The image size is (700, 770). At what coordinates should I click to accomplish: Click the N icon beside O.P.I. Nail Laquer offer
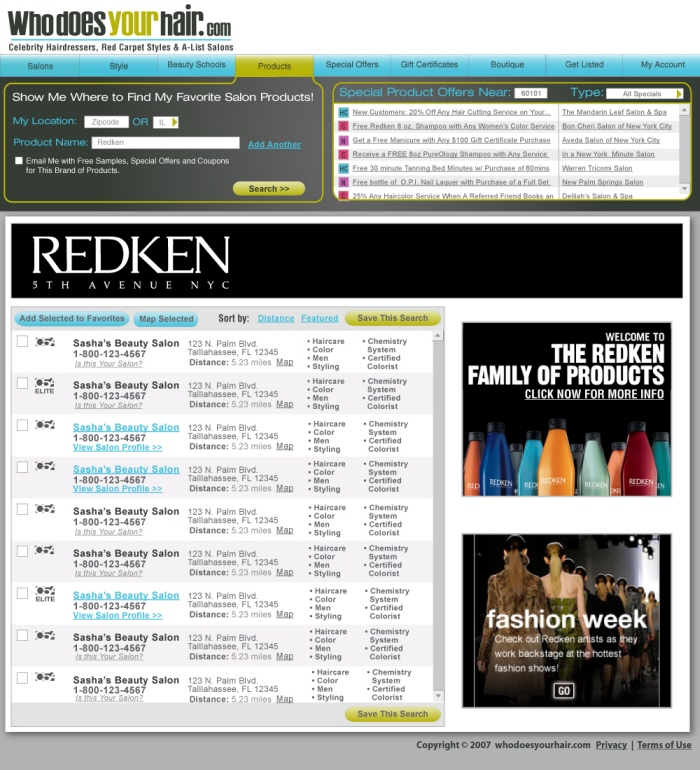(x=343, y=182)
